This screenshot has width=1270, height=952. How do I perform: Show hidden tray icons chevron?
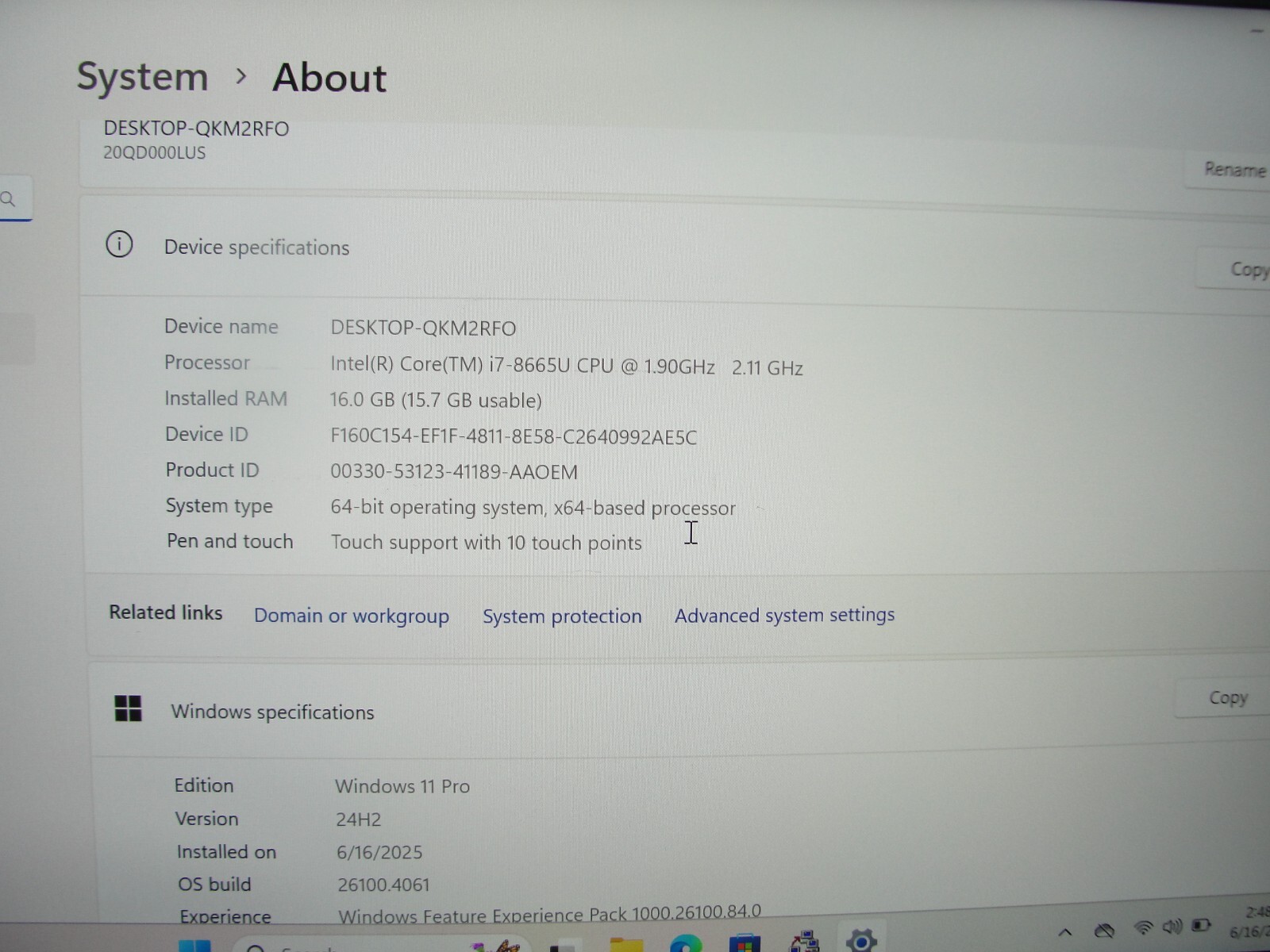[1065, 932]
